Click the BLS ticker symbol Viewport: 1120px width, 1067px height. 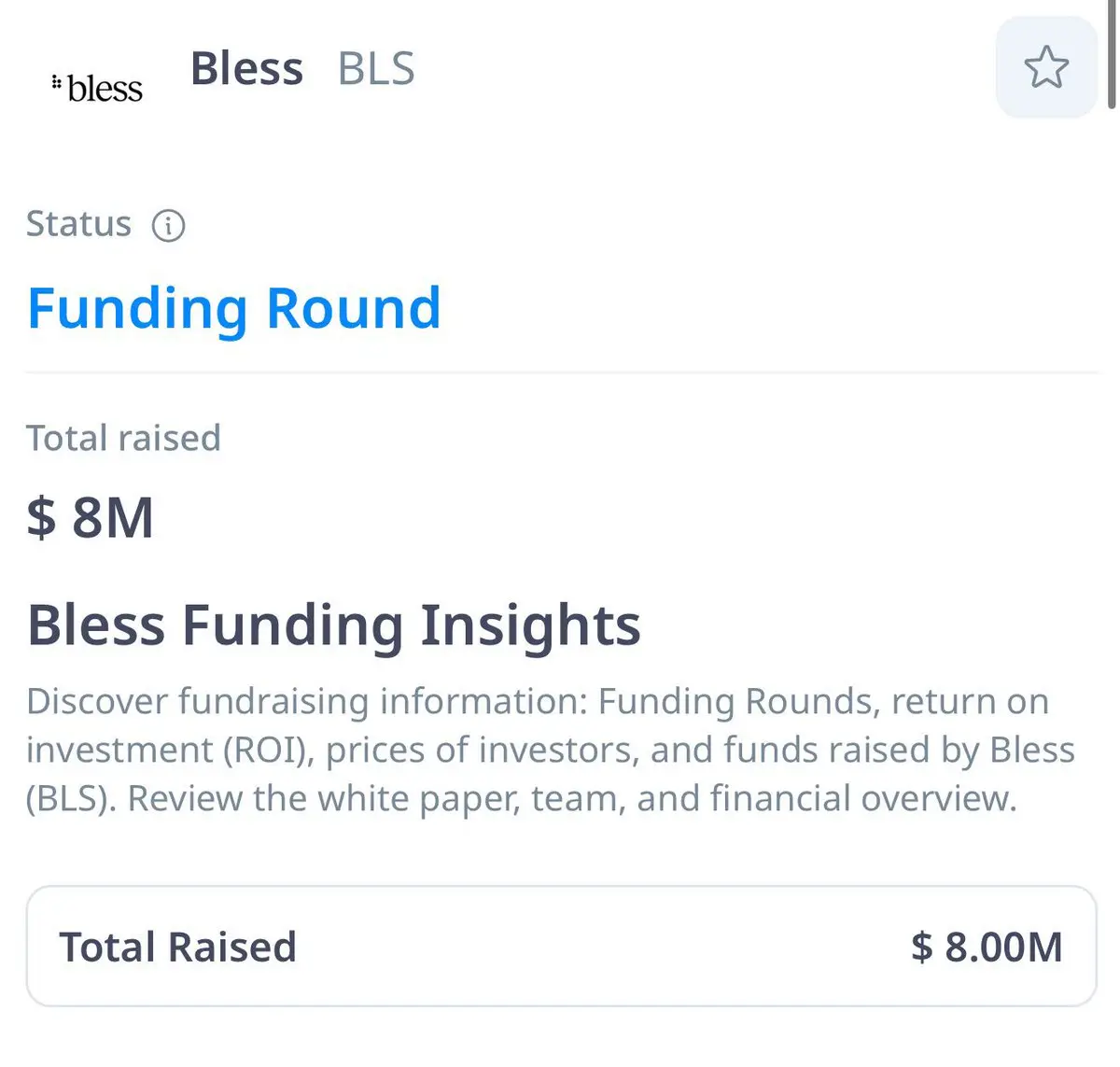pyautogui.click(x=376, y=68)
